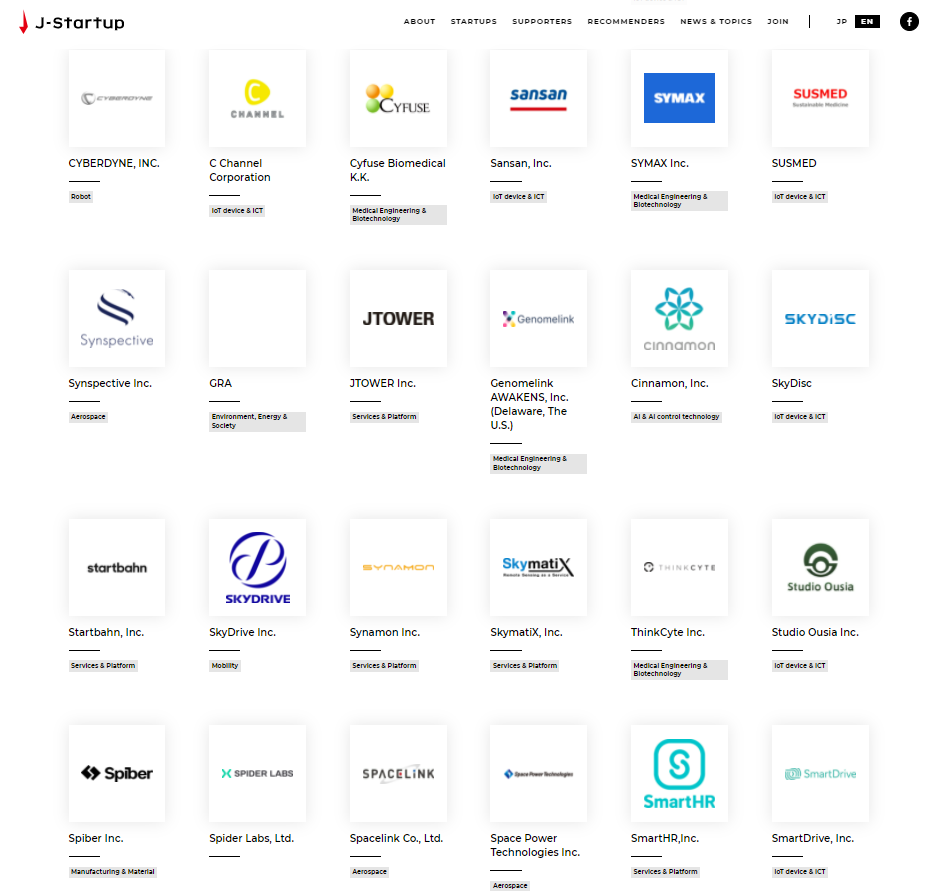Open CYBERDYNE, INC. company name link

coord(114,163)
